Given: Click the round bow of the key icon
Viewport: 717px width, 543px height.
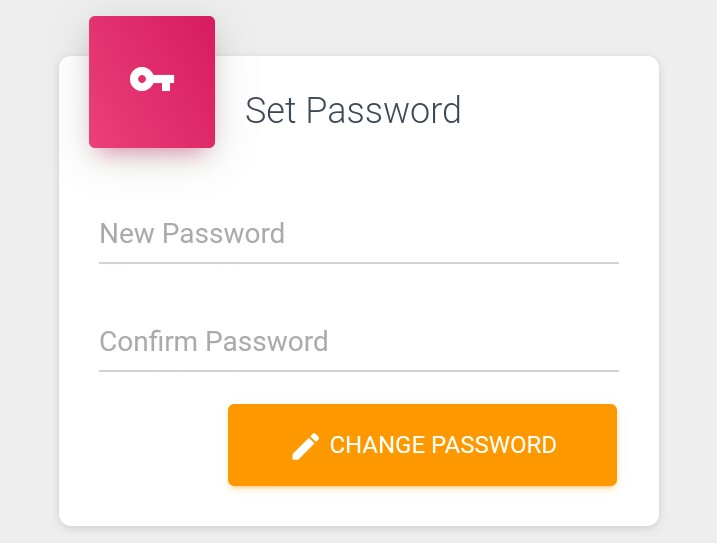Looking at the screenshot, I should [x=142, y=79].
